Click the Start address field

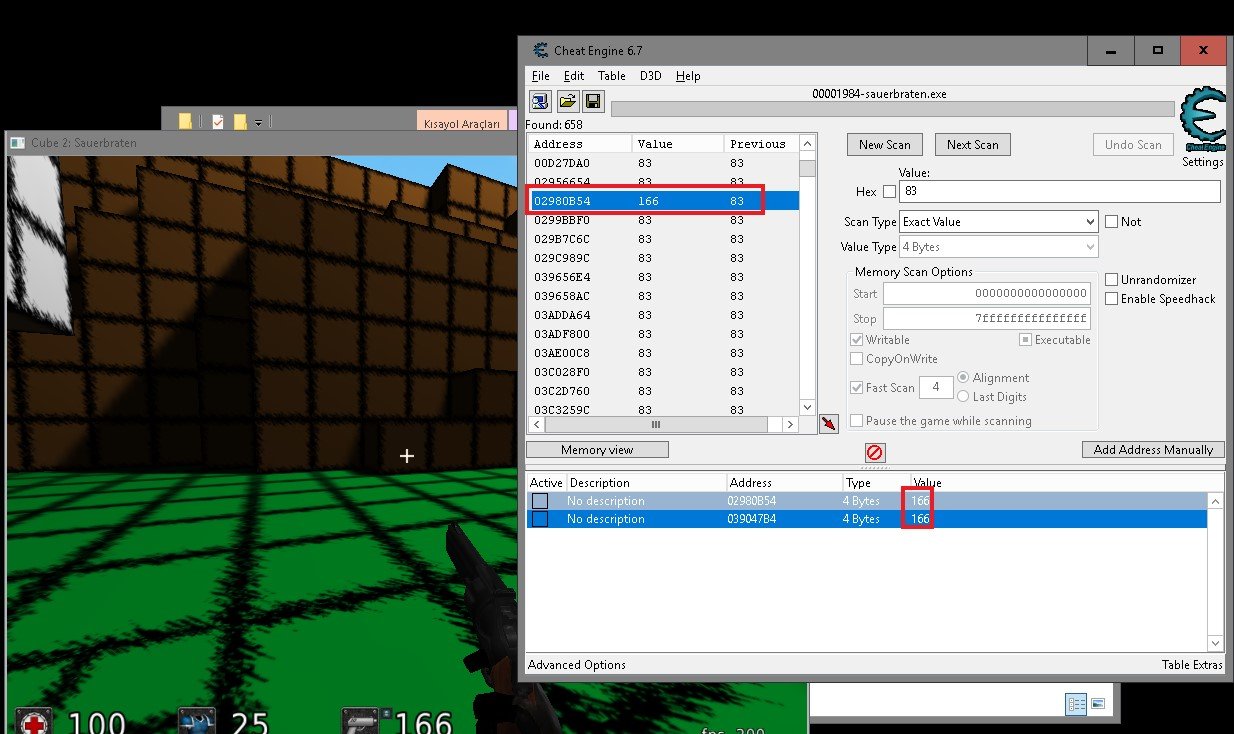click(986, 294)
